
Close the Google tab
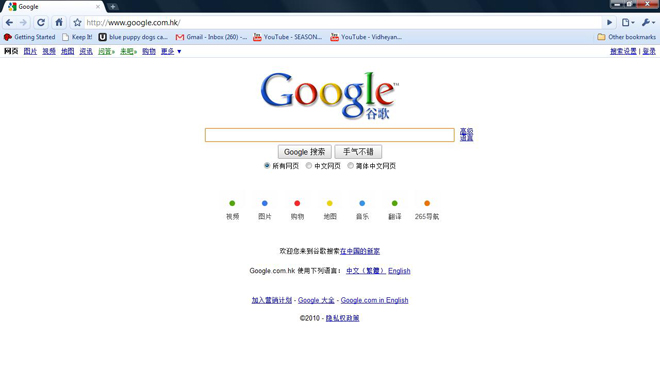pos(98,7)
